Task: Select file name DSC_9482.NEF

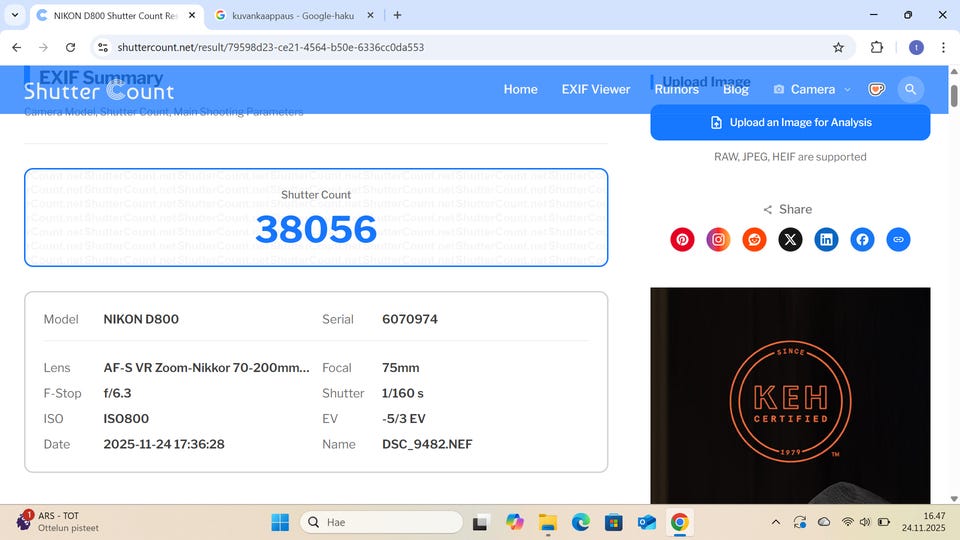Action: click(x=427, y=444)
